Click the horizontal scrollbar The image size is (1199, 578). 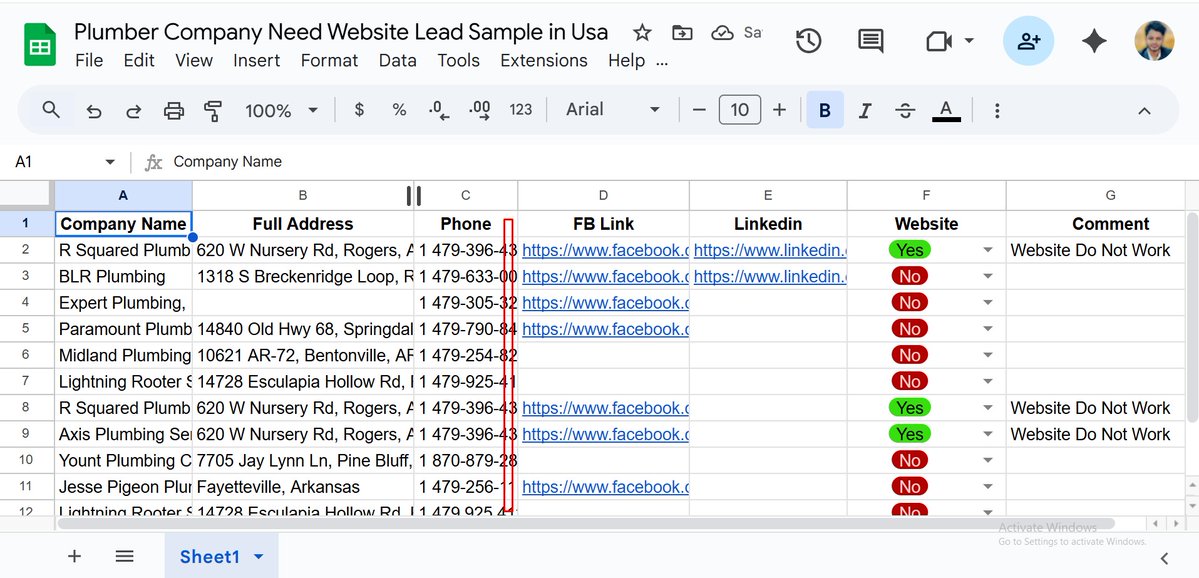[x=585, y=524]
